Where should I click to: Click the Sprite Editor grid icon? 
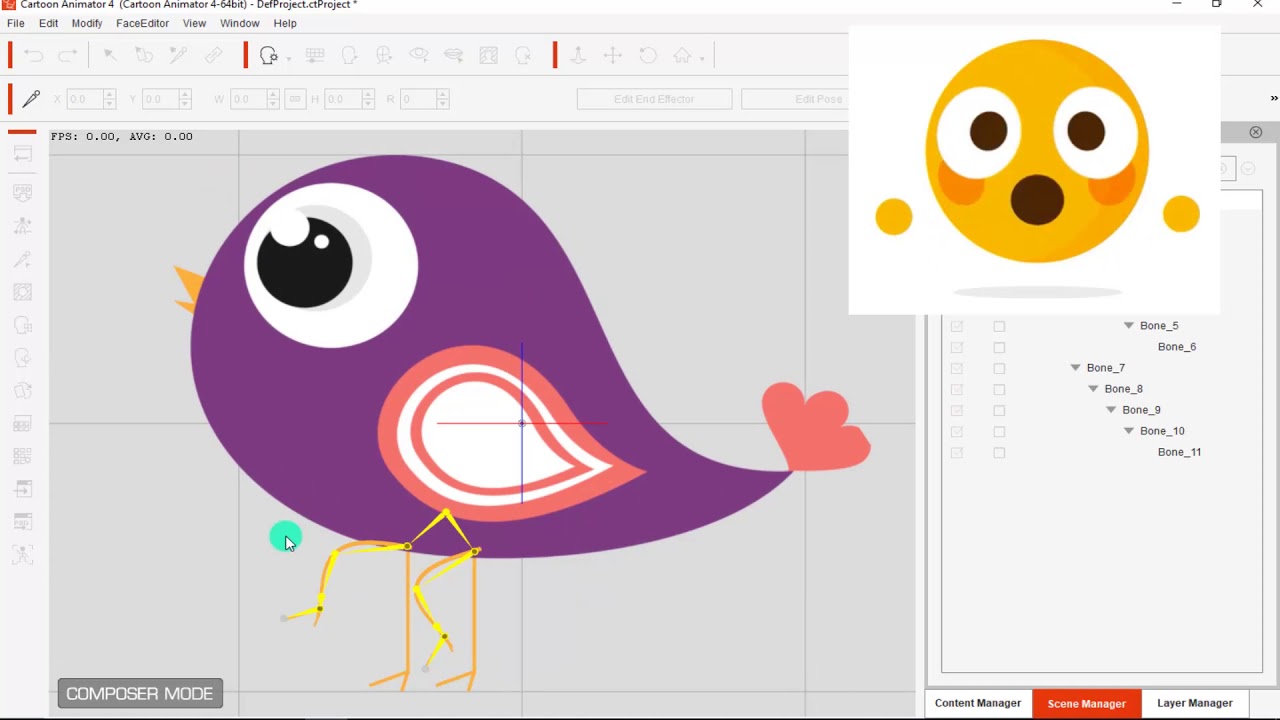tap(315, 56)
